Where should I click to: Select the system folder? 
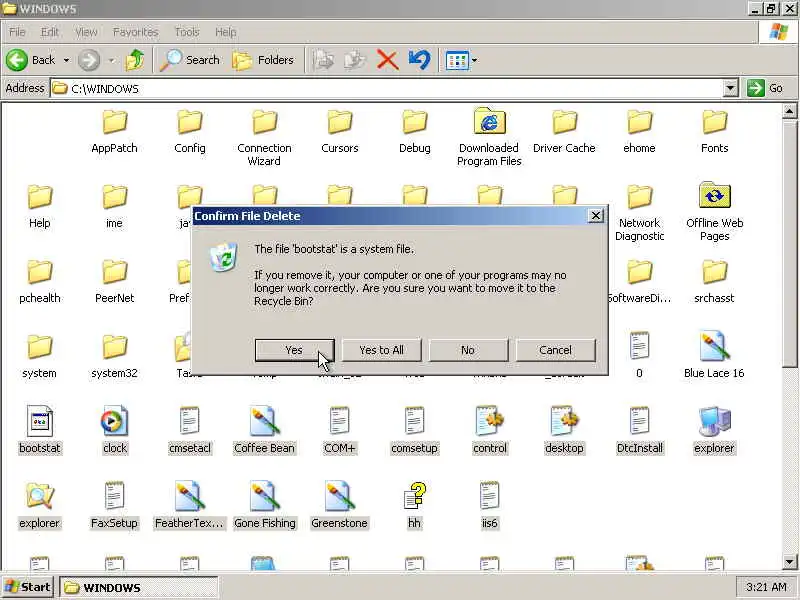(40, 357)
